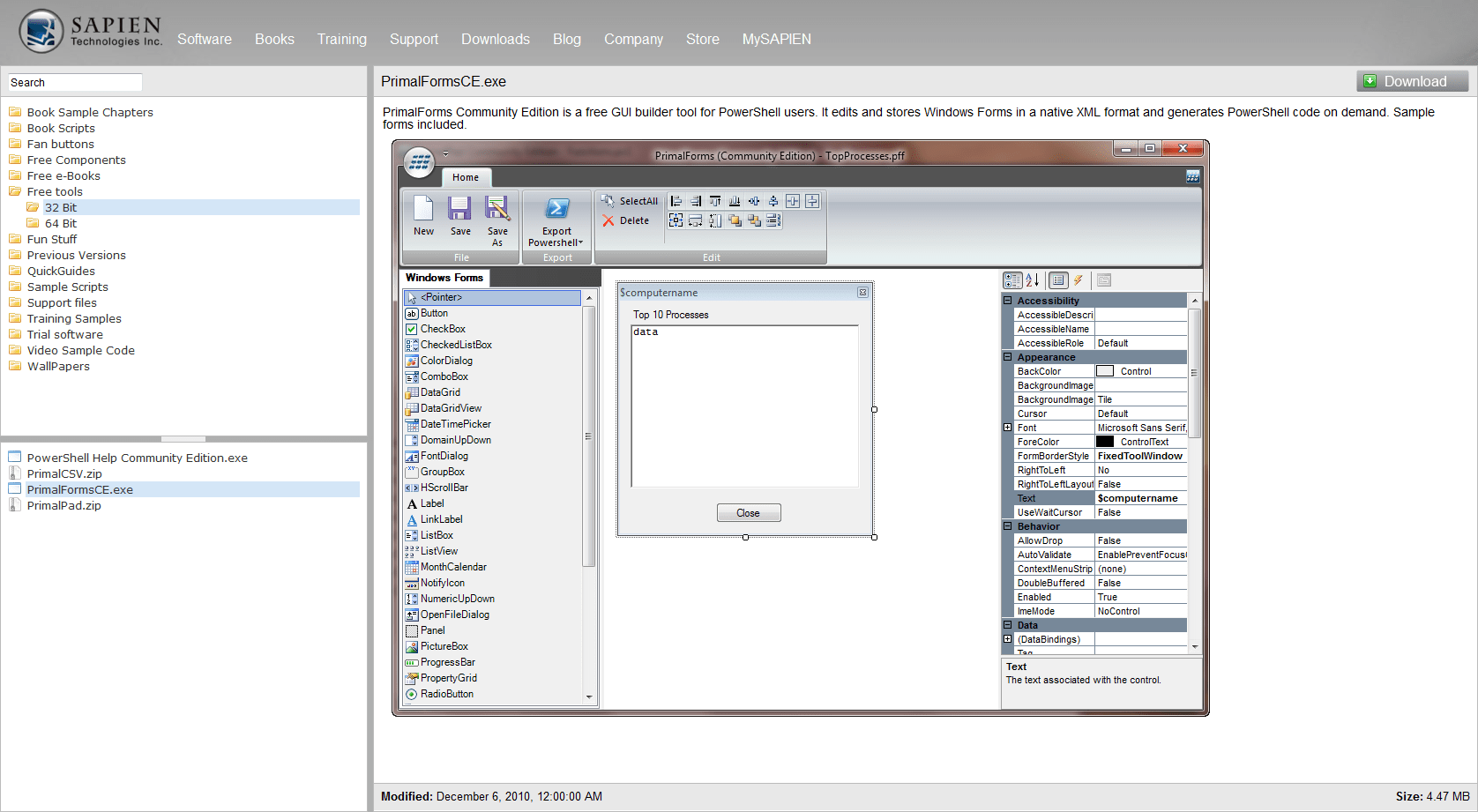Switch to the Home ribbon tab
The height and width of the screenshot is (812, 1478).
click(x=466, y=177)
